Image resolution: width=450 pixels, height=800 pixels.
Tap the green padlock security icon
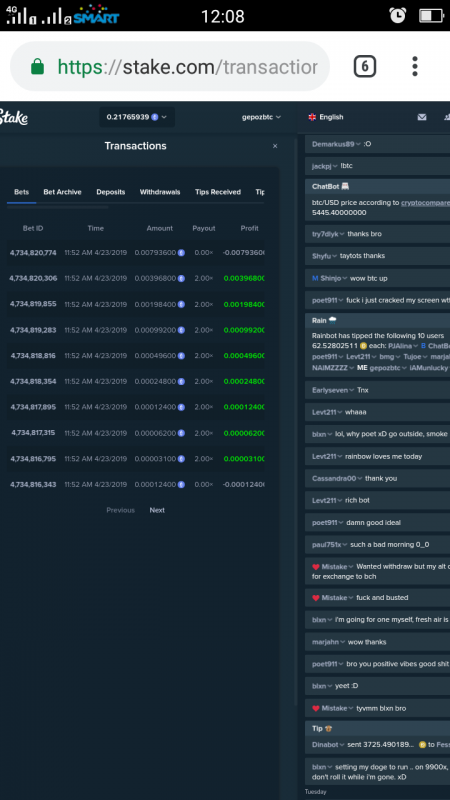pyautogui.click(x=37, y=66)
